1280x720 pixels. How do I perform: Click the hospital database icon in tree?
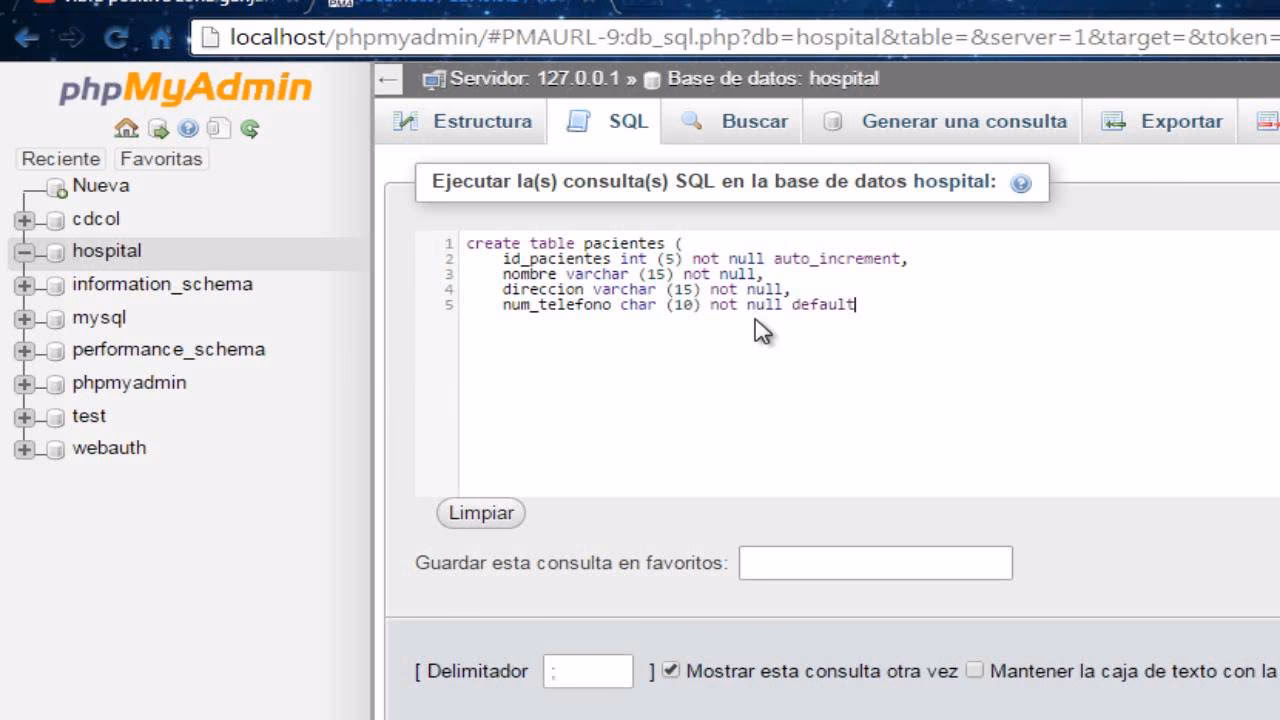click(x=56, y=252)
